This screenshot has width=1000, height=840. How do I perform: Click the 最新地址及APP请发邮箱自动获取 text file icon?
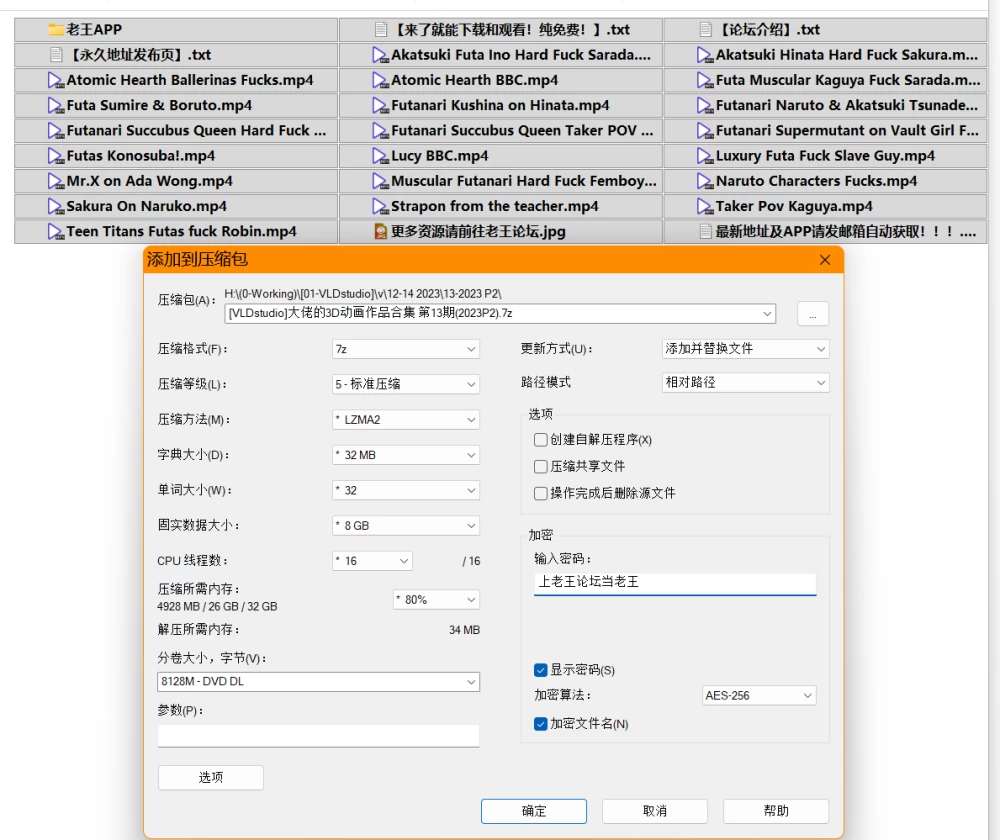coord(705,232)
